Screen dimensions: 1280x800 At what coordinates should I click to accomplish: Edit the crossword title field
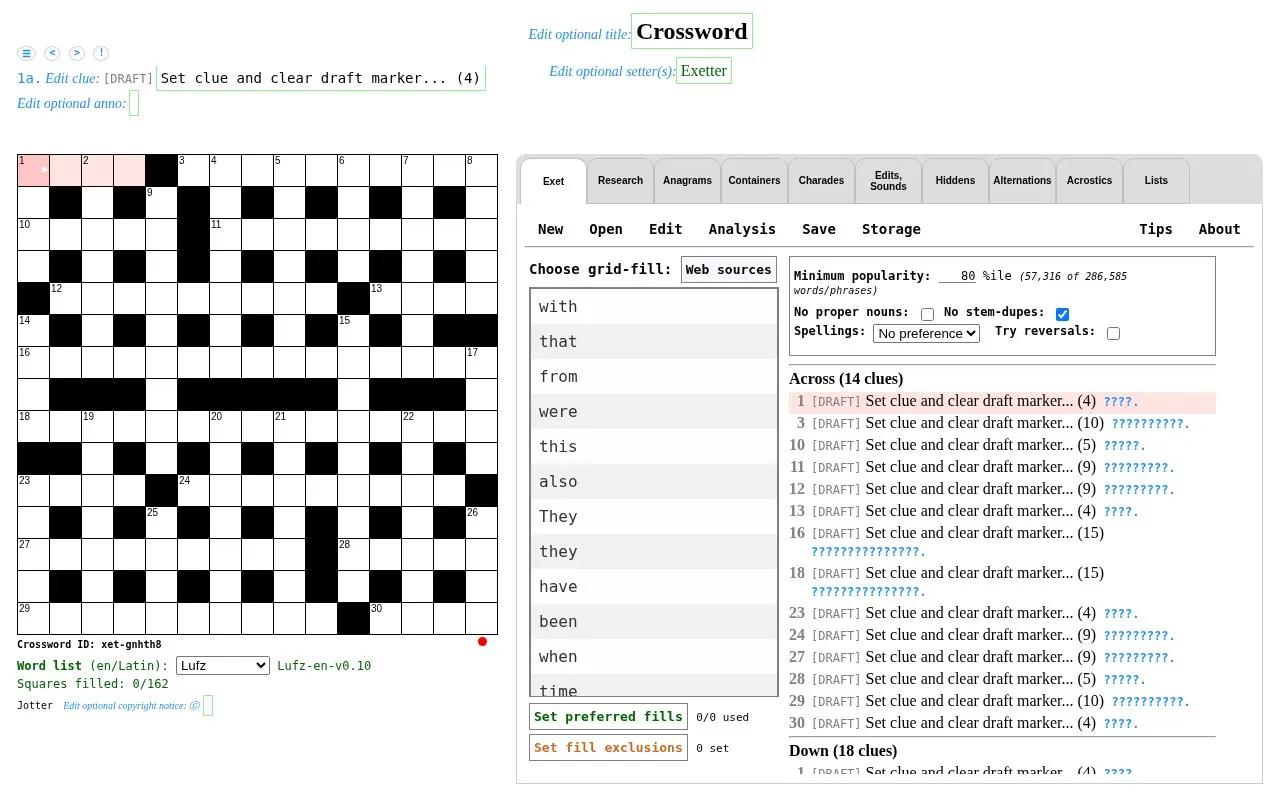pyautogui.click(x=692, y=31)
